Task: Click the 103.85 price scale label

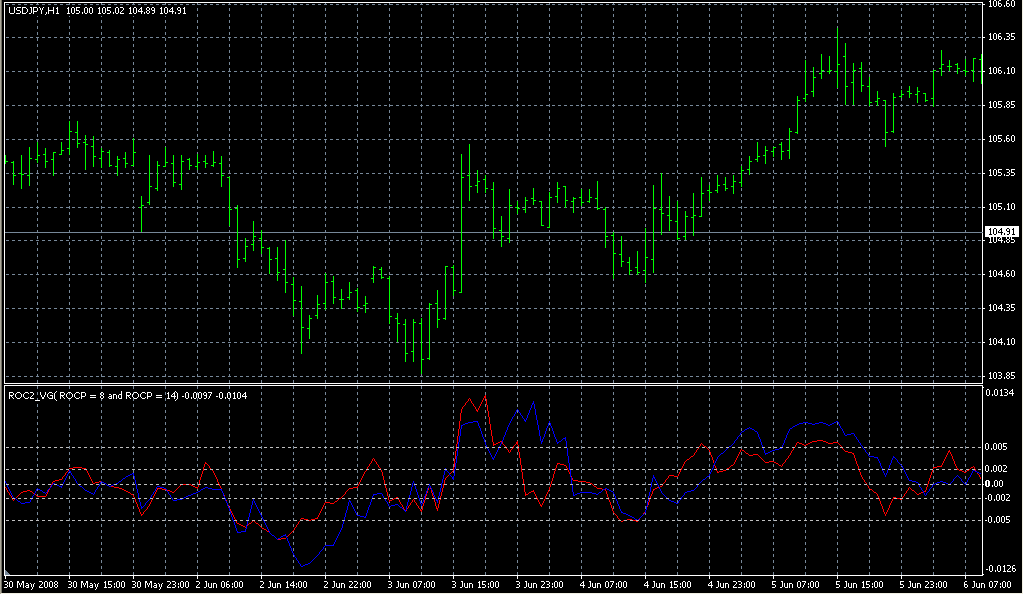Action: tap(1001, 376)
